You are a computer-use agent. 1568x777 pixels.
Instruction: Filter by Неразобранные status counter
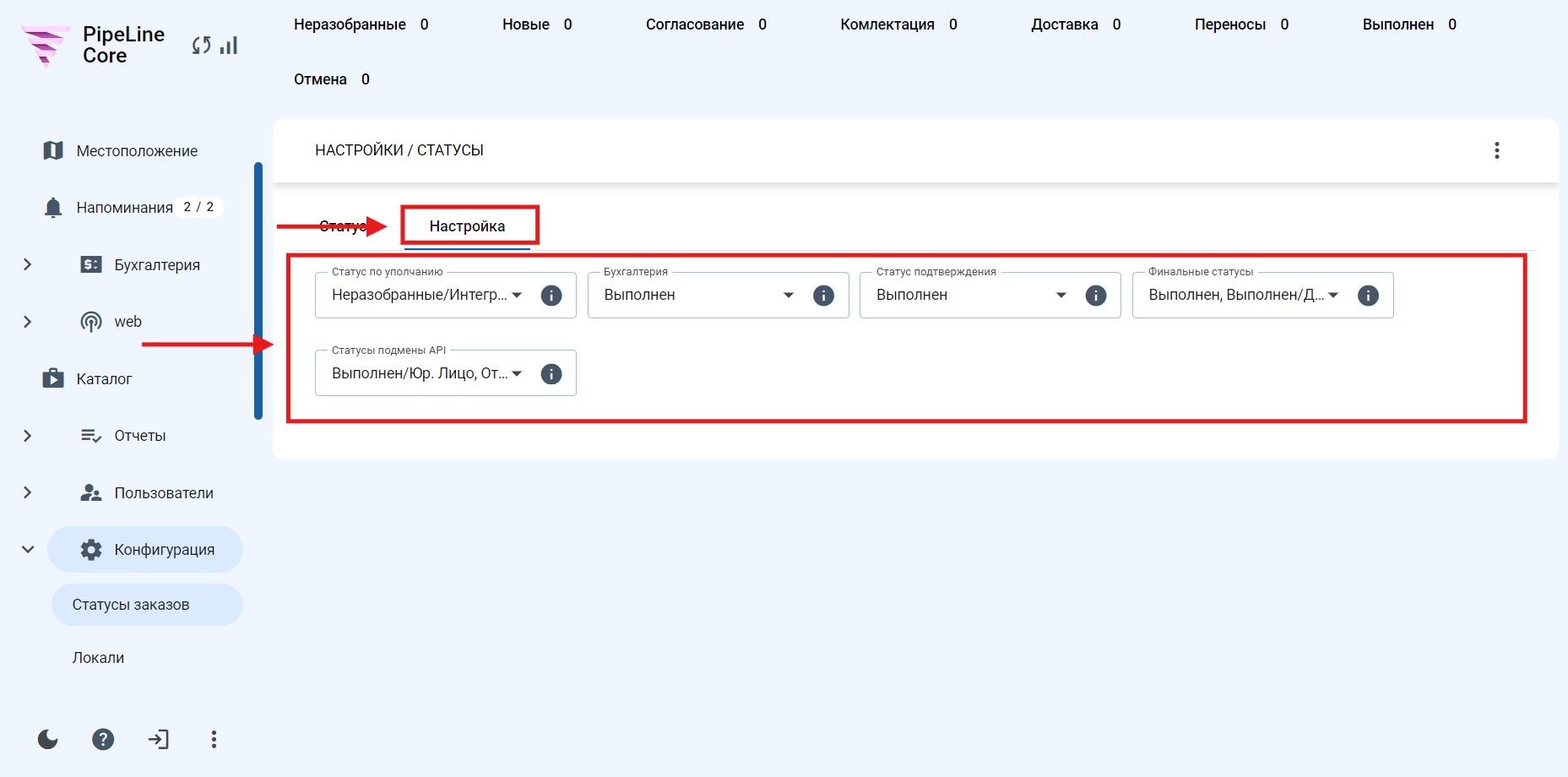tap(361, 24)
